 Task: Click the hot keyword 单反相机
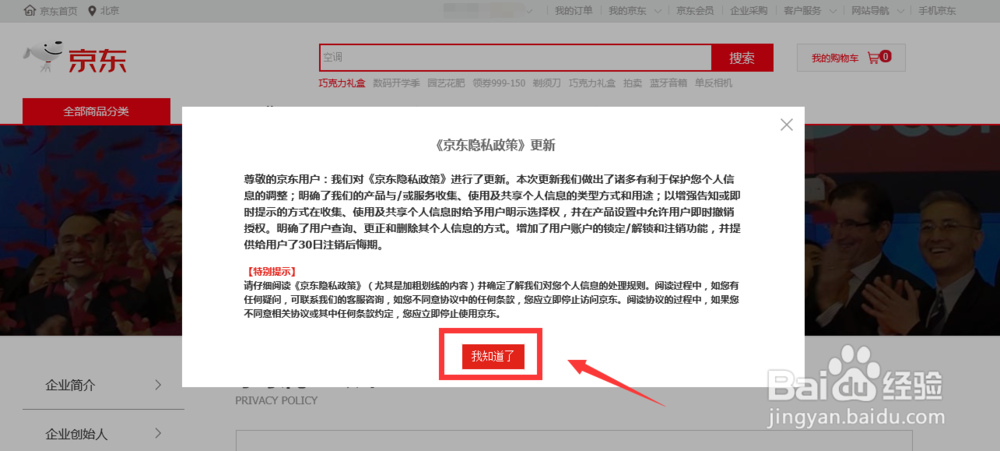[714, 83]
